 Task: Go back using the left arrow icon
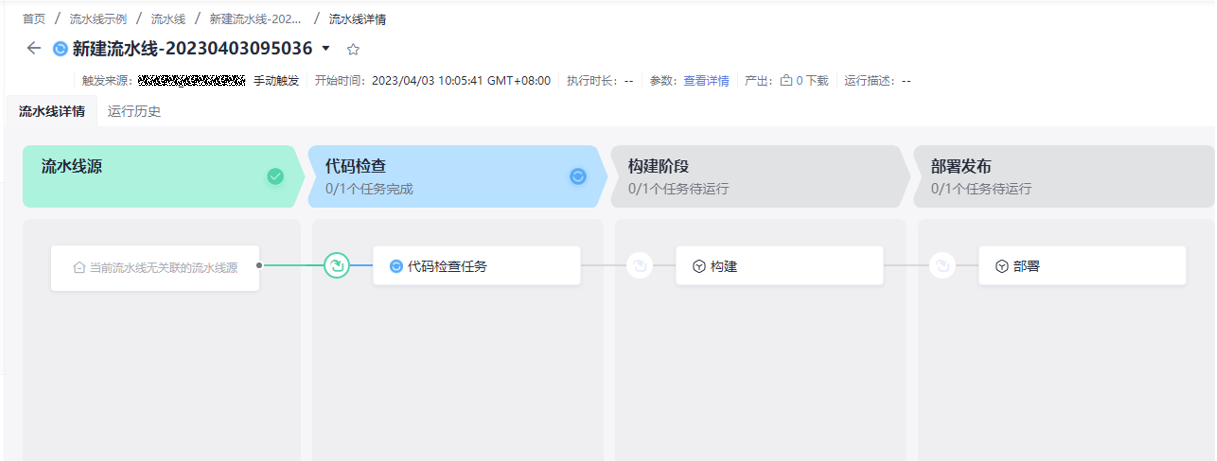(x=34, y=48)
